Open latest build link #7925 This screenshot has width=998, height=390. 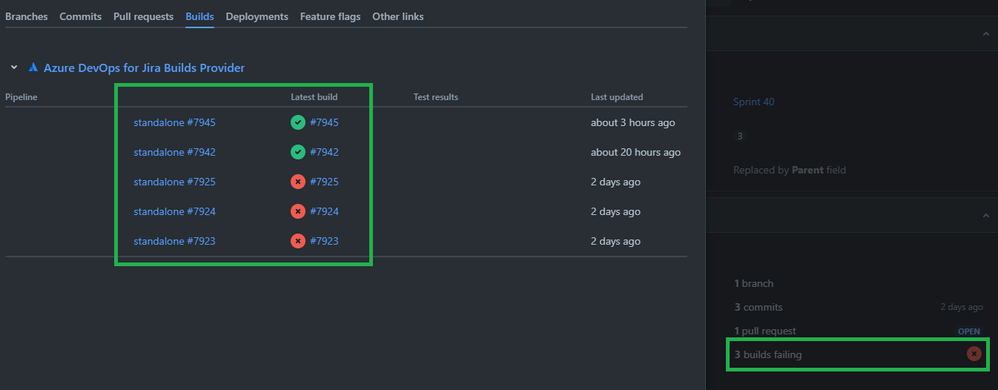coord(324,182)
